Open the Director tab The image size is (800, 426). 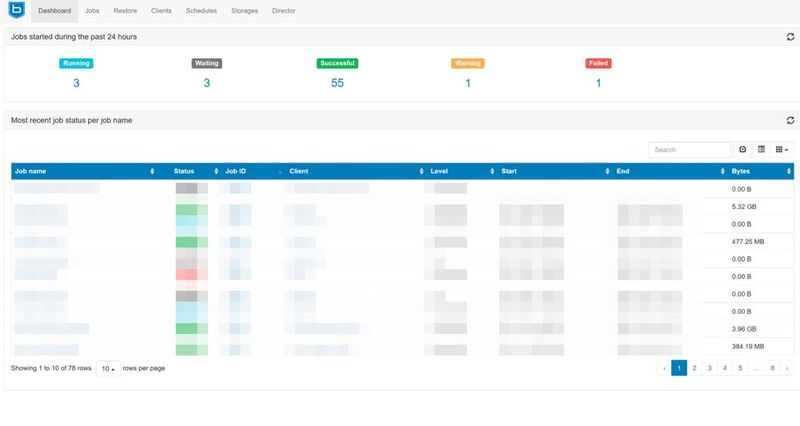pos(284,11)
